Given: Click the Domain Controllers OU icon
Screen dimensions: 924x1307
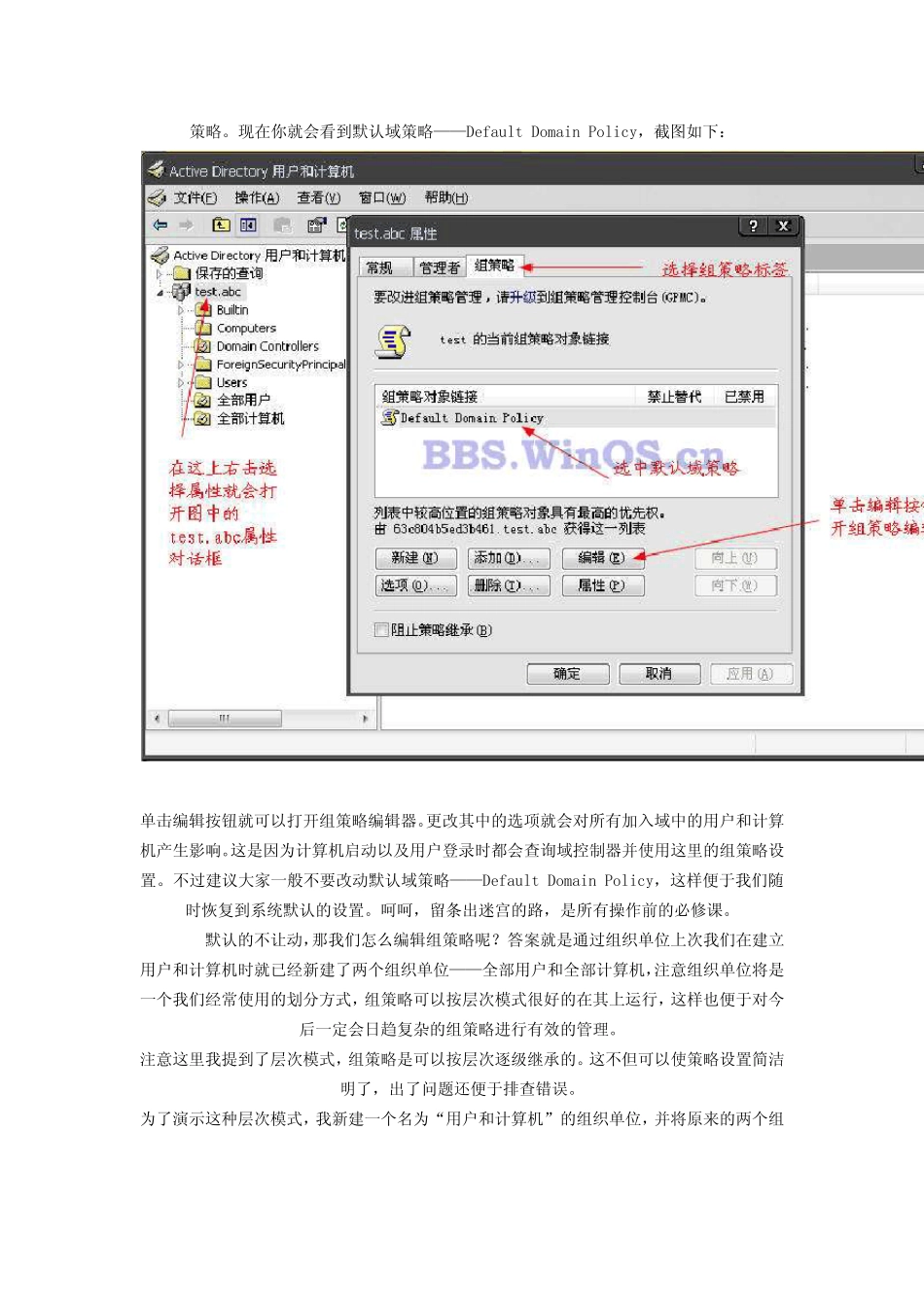Looking at the screenshot, I should (x=203, y=346).
